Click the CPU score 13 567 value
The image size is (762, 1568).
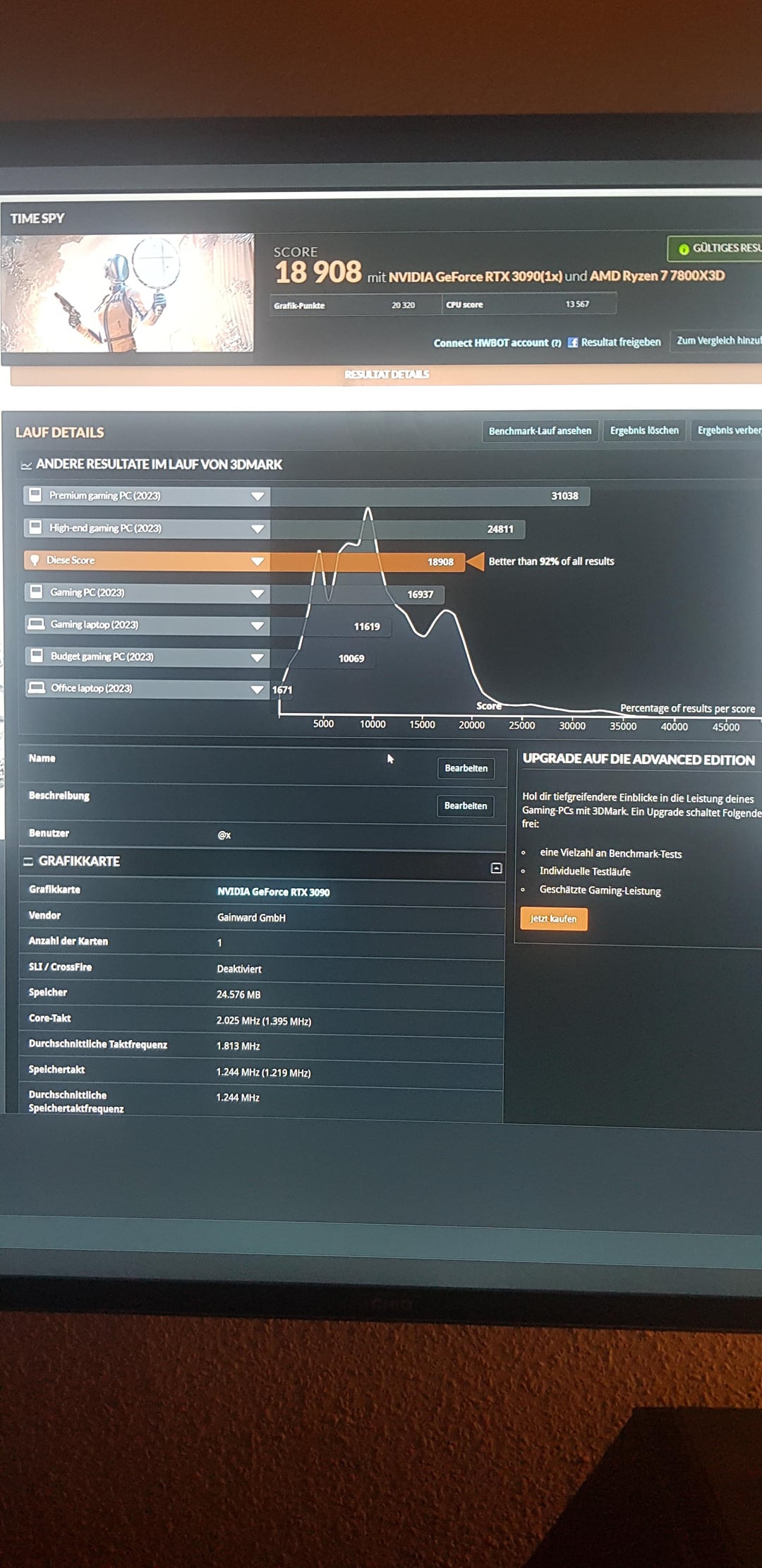[577, 304]
